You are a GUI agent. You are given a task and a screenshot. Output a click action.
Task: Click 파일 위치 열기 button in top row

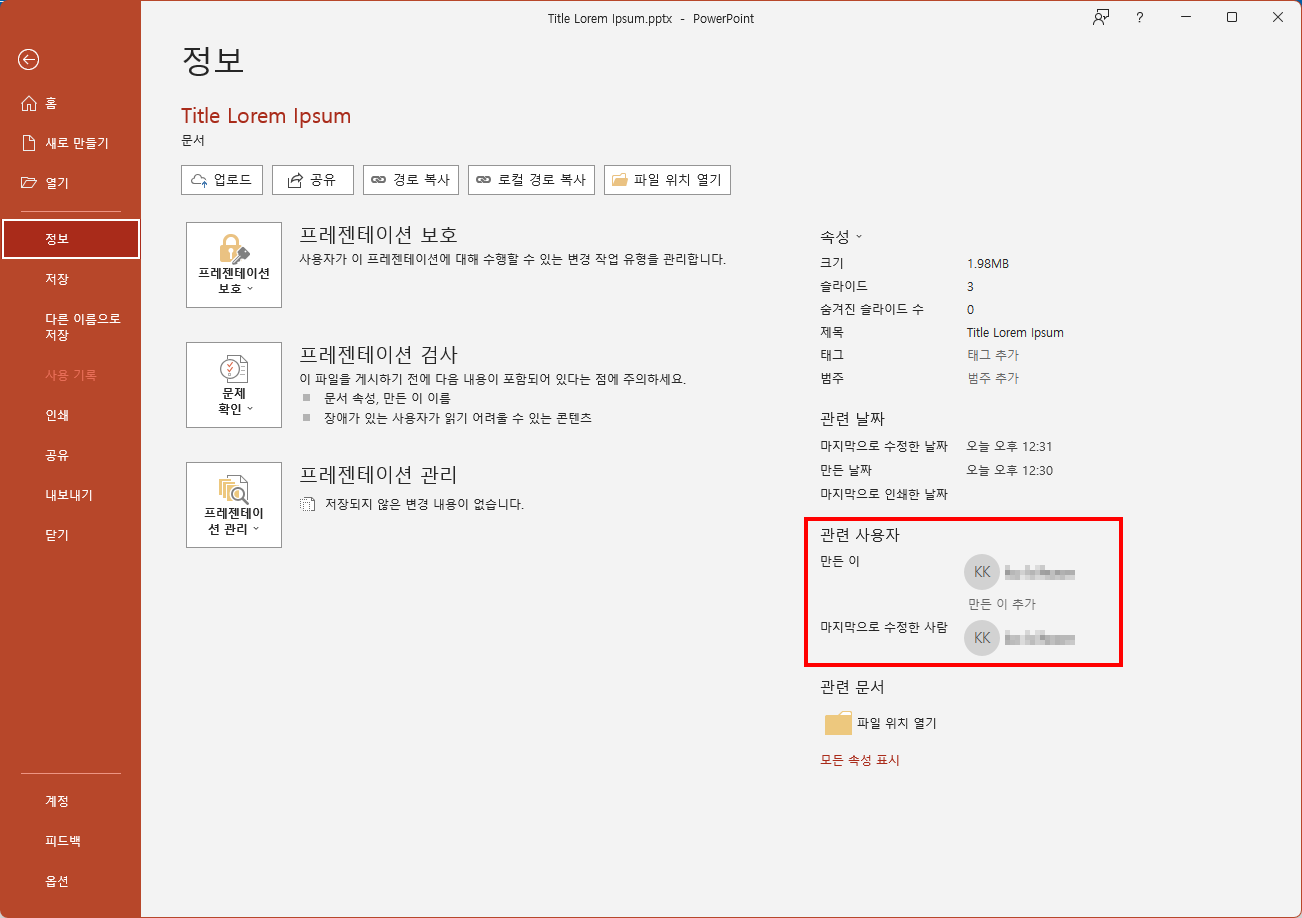coord(668,180)
